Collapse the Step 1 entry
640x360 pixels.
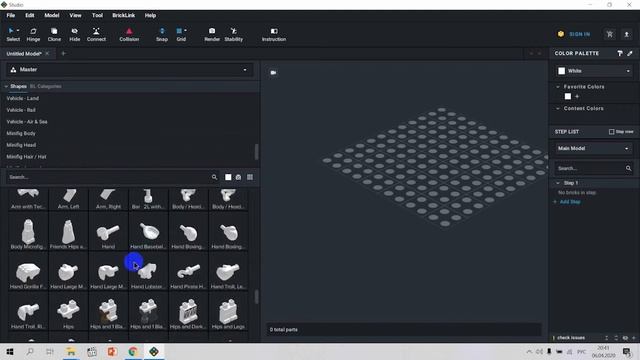click(558, 183)
